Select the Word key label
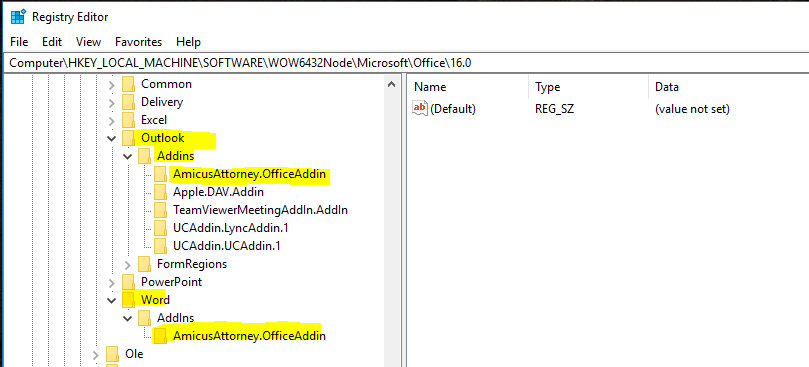 [155, 300]
